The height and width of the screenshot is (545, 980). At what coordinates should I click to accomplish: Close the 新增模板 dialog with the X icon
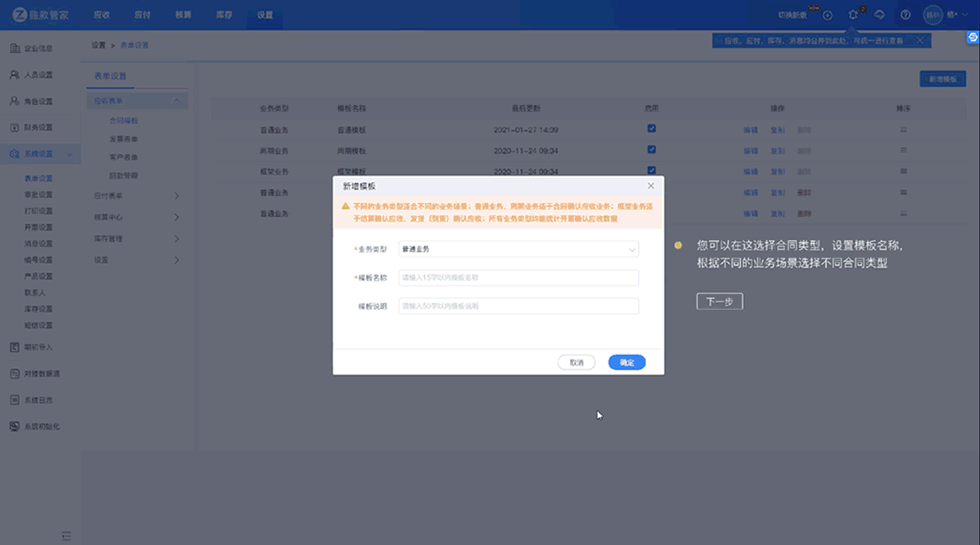click(651, 186)
